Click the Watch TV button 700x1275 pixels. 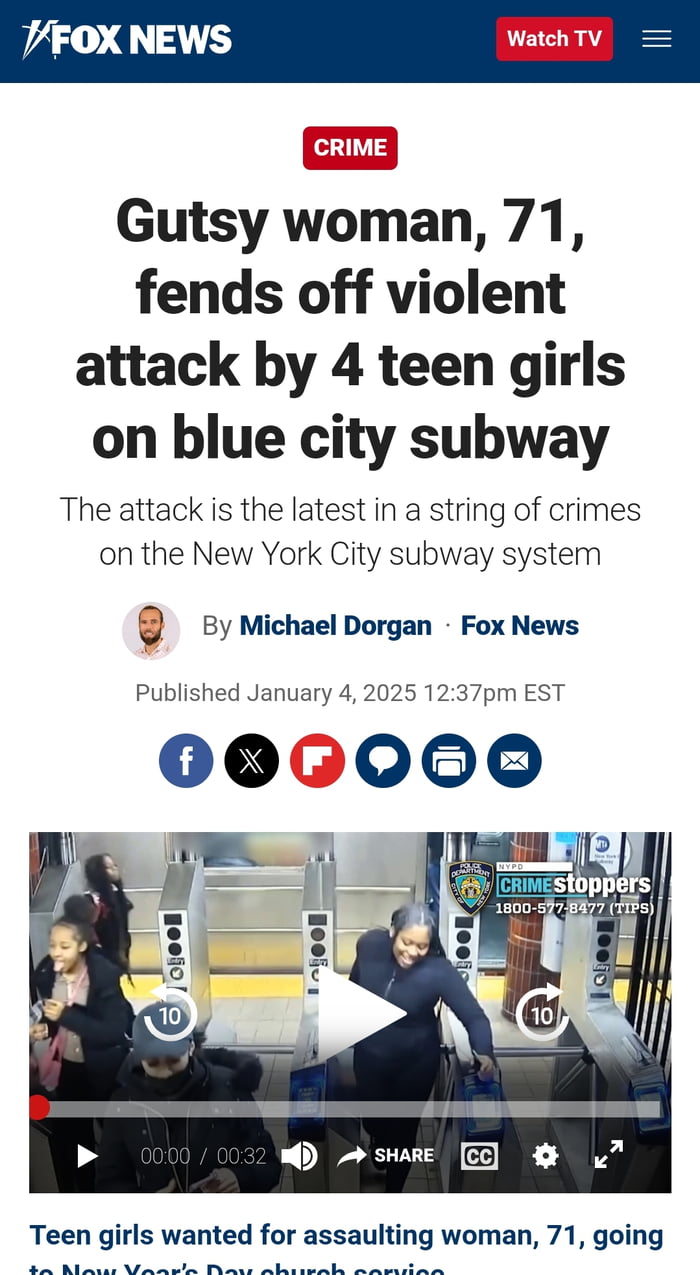tap(555, 39)
